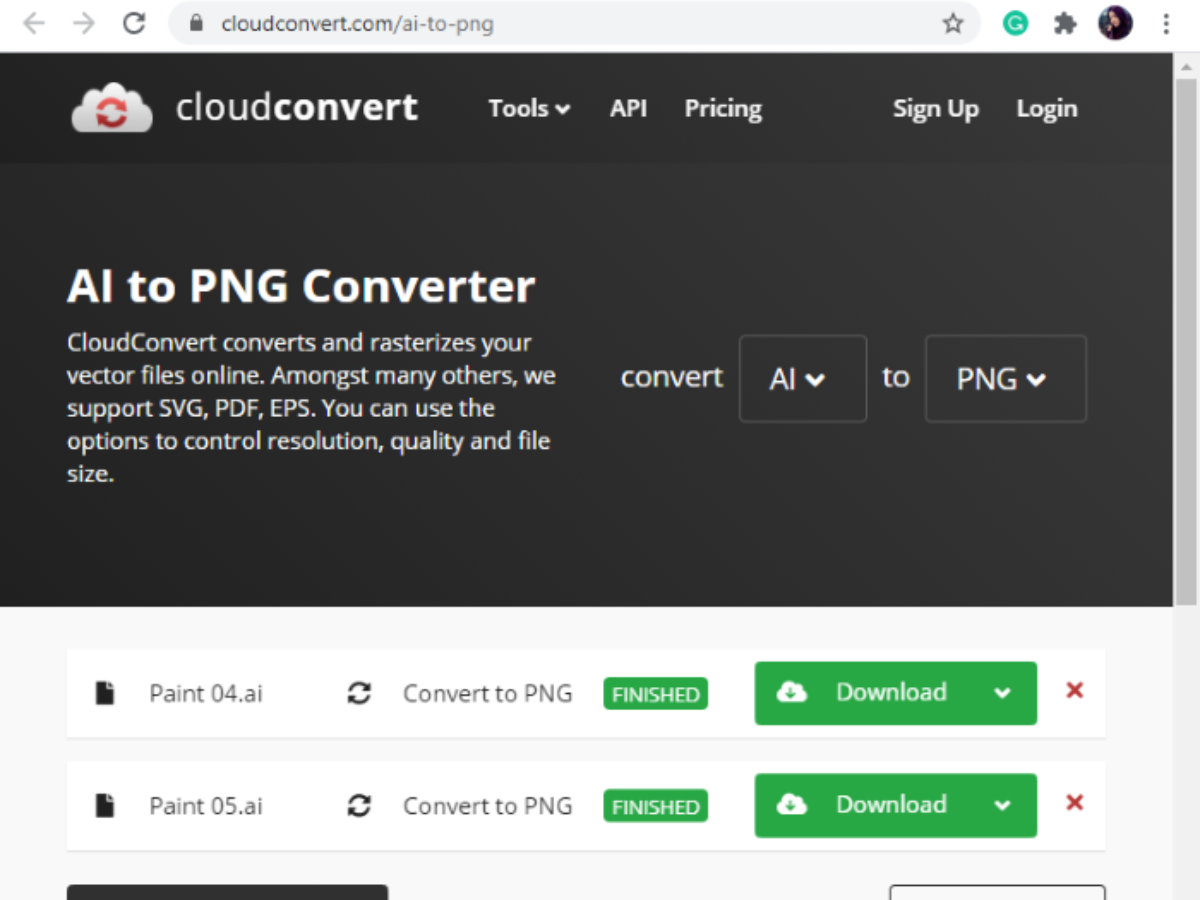The height and width of the screenshot is (900, 1200).
Task: Open the extensions puzzle icon
Action: point(1065,24)
